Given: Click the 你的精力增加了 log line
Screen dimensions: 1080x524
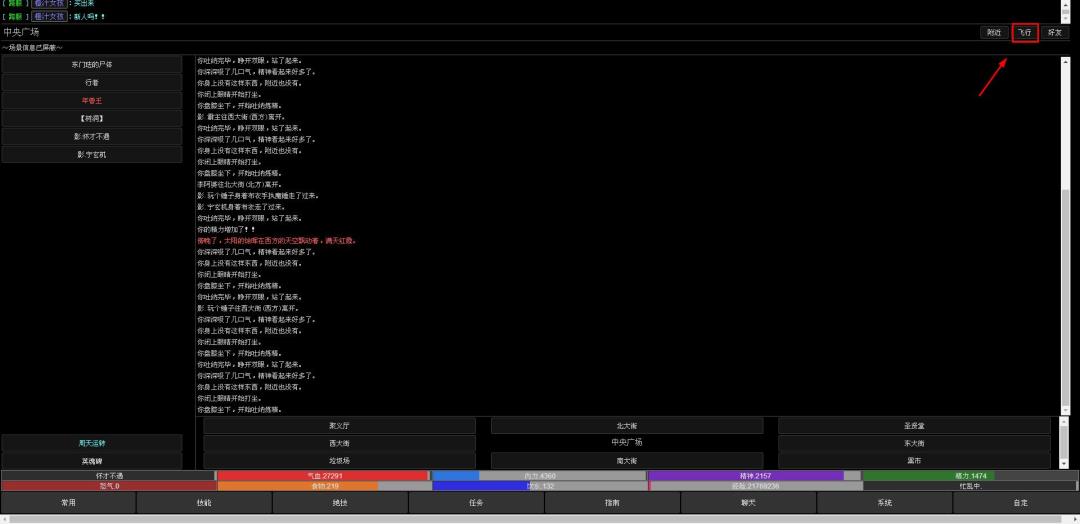Looking at the screenshot, I should point(227,229).
